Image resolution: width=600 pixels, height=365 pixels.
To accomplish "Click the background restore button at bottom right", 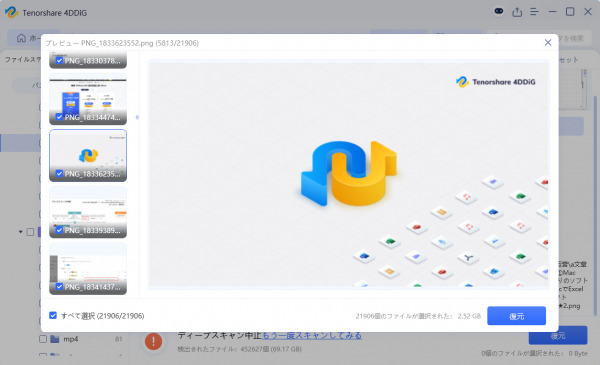I will coord(558,336).
